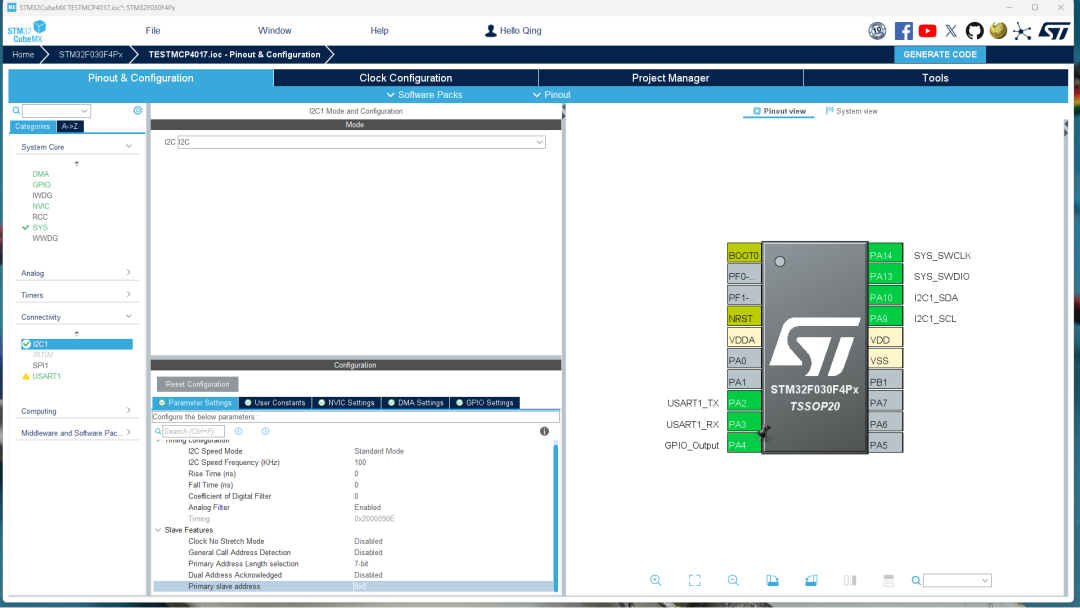Click the ST network star icon
The height and width of the screenshot is (608, 1080).
(1022, 31)
